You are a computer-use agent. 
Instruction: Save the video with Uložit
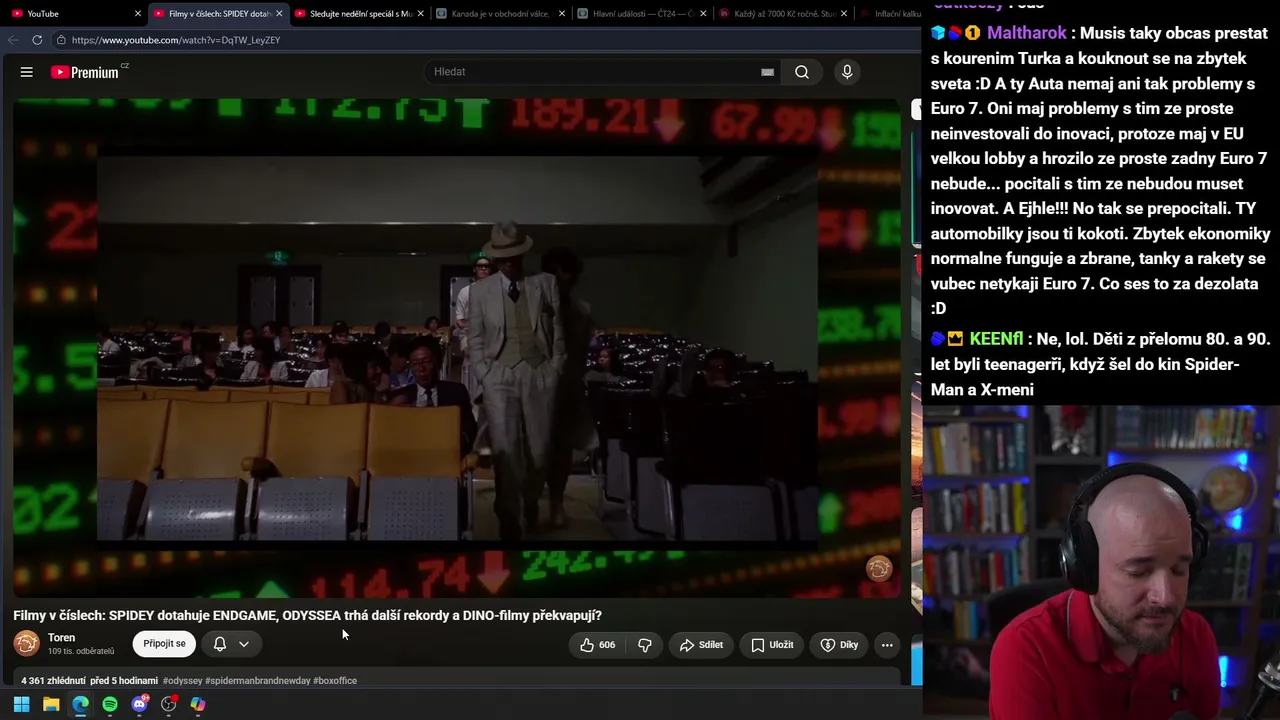click(772, 645)
